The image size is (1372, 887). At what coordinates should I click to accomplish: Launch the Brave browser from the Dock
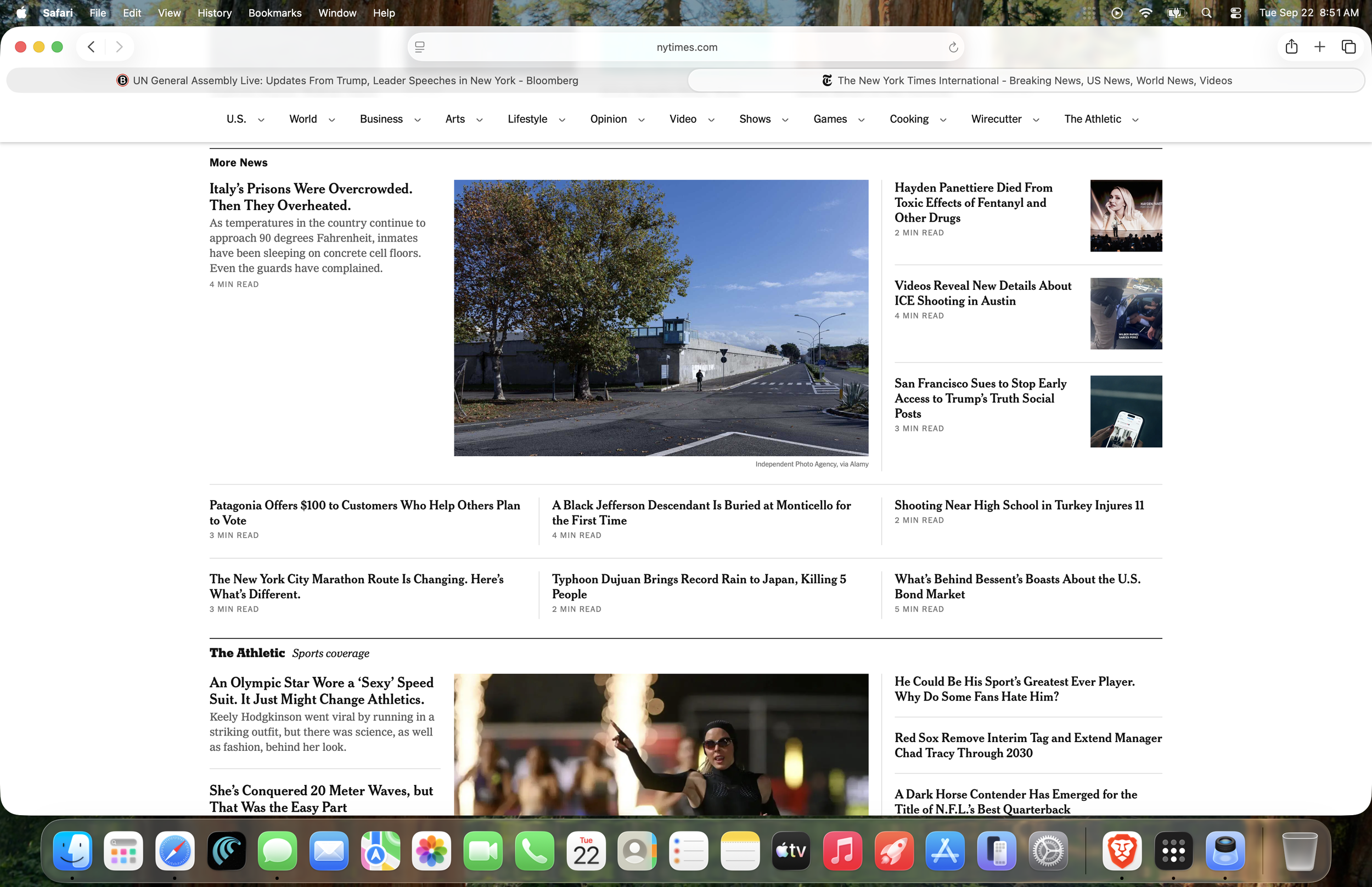click(1122, 851)
